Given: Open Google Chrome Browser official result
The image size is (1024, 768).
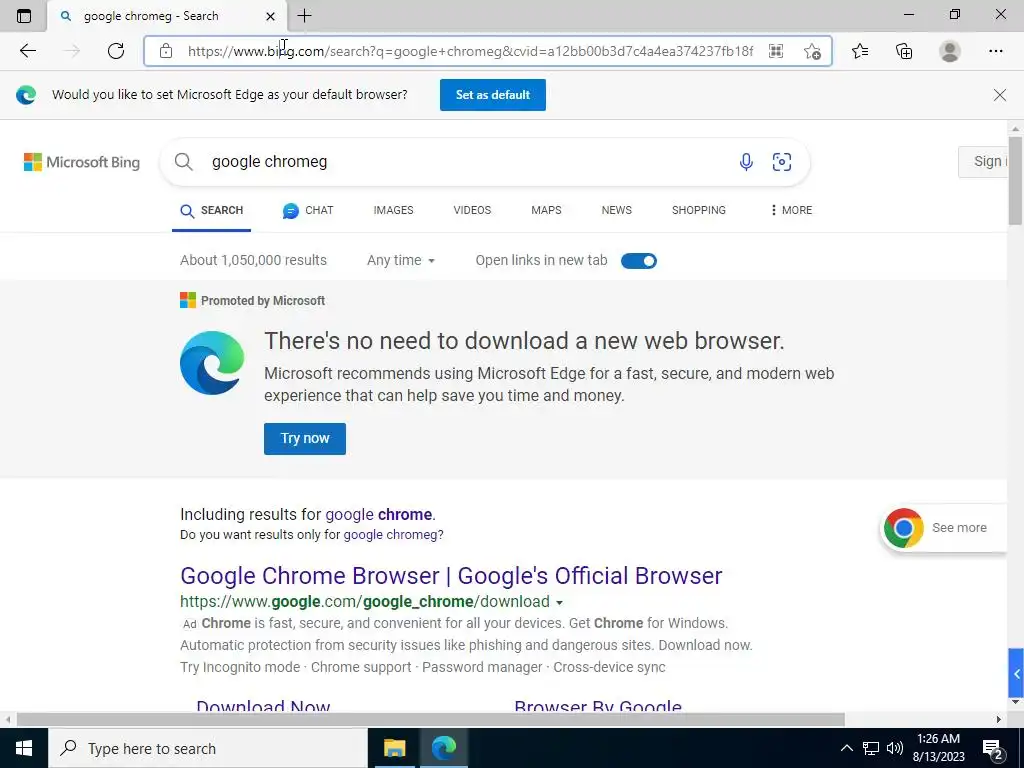Looking at the screenshot, I should point(451,576).
